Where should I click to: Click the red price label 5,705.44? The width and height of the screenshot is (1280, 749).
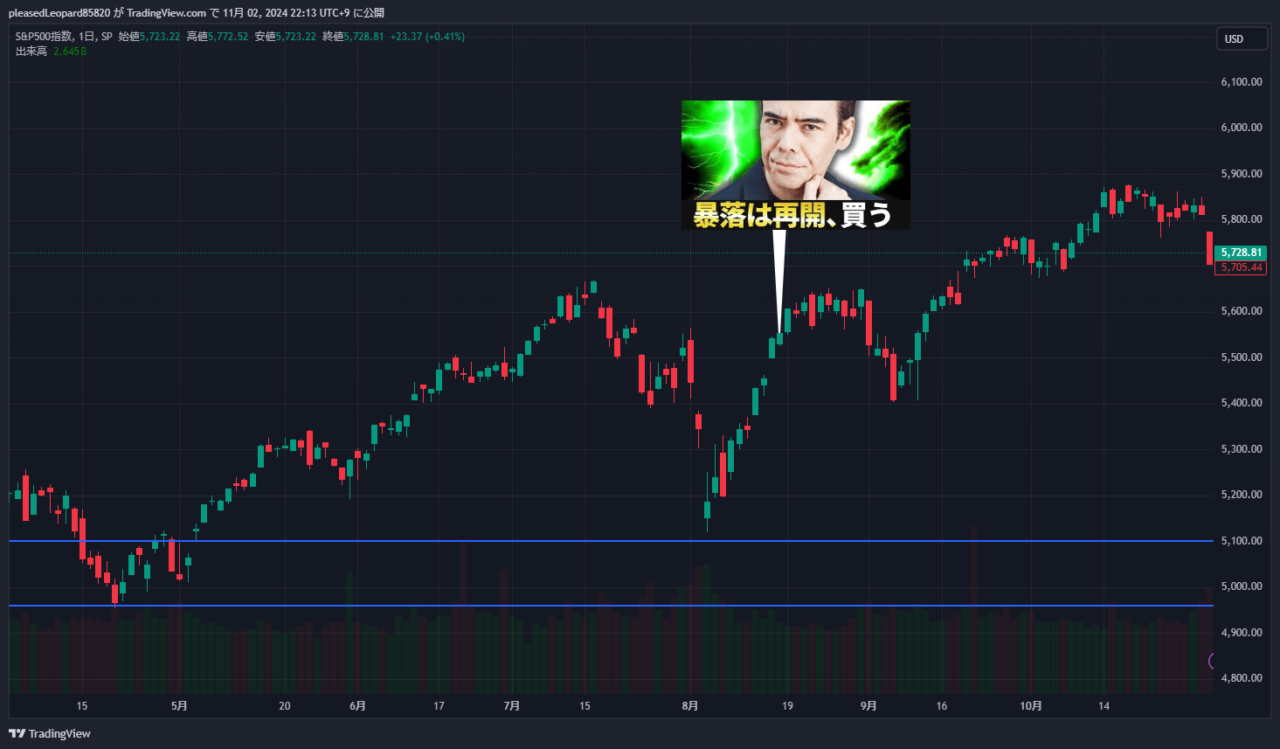1240,268
